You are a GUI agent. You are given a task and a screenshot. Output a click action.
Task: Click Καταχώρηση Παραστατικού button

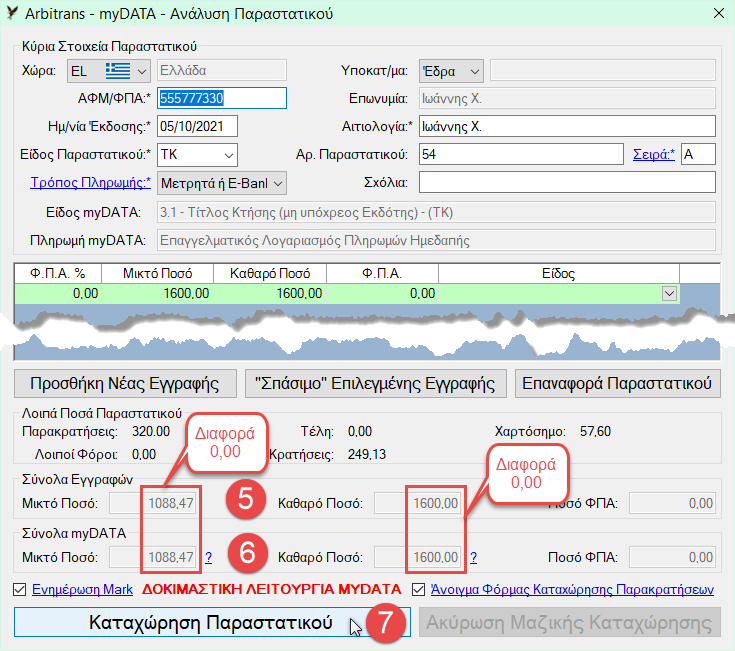[x=212, y=622]
